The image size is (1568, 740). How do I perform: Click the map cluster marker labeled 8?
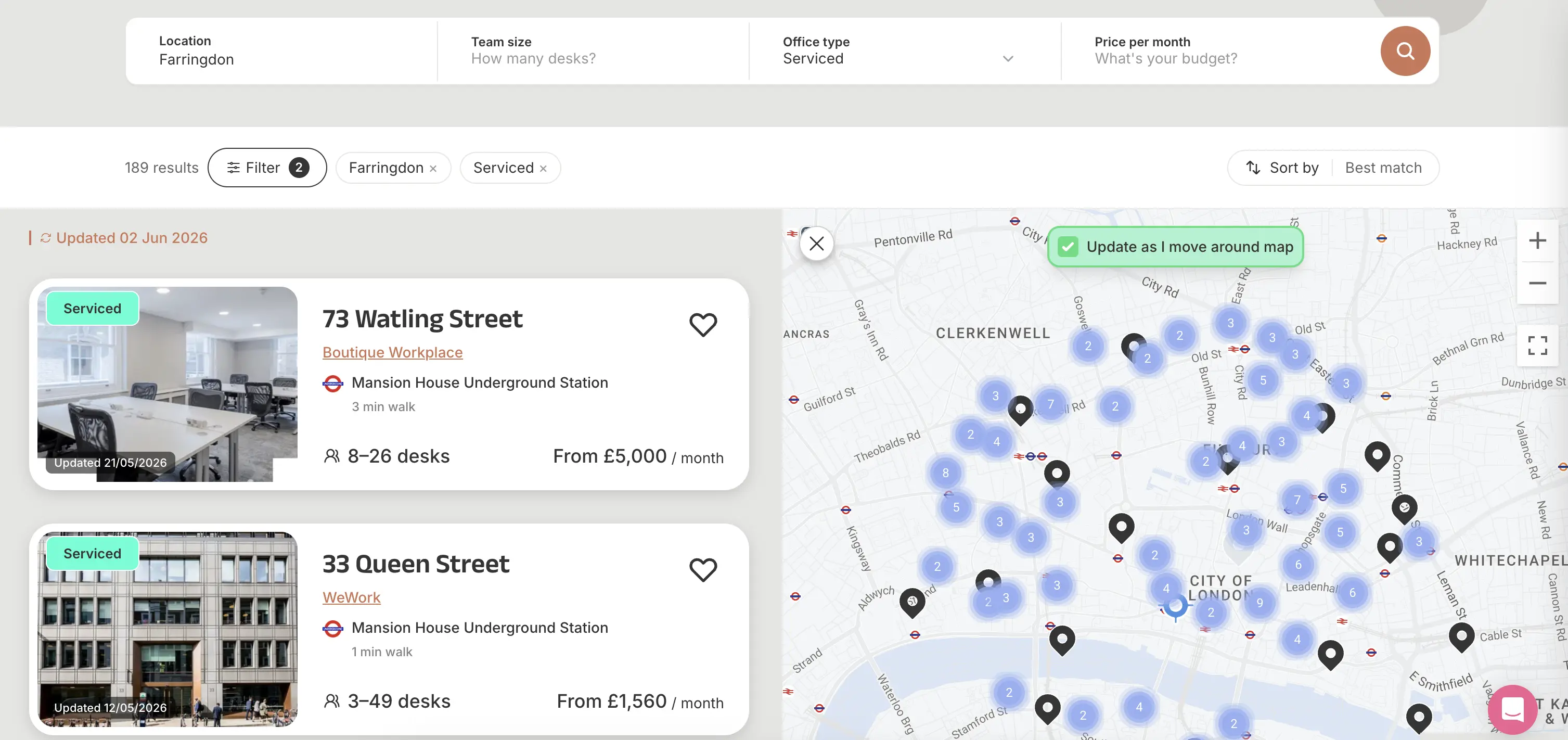tap(945, 473)
